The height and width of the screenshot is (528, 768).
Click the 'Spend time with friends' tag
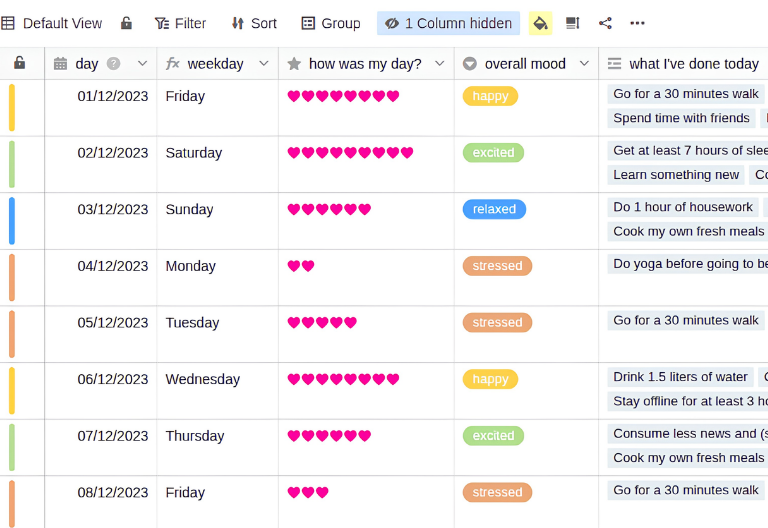click(681, 118)
